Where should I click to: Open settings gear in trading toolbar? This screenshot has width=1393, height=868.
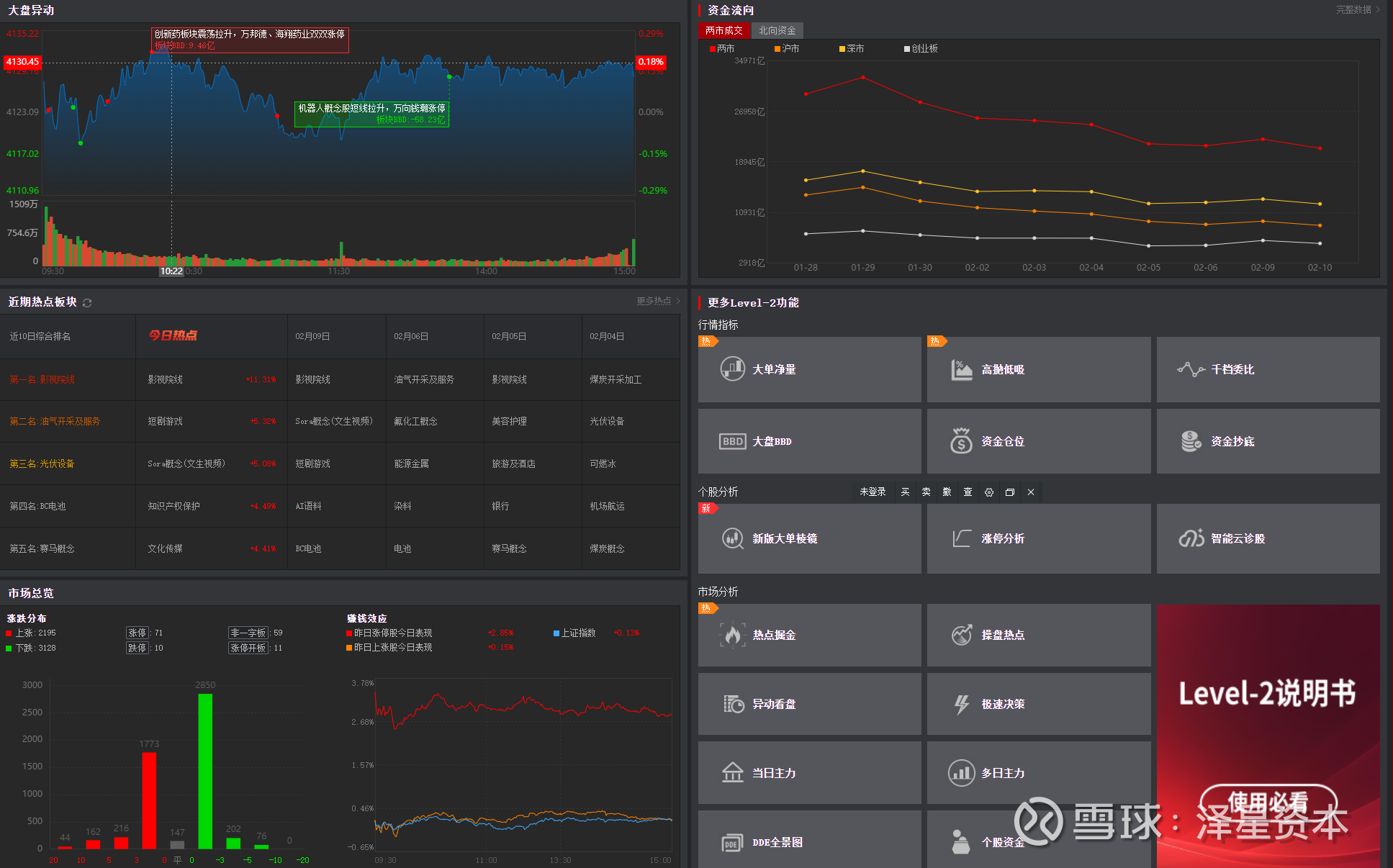coord(989,492)
